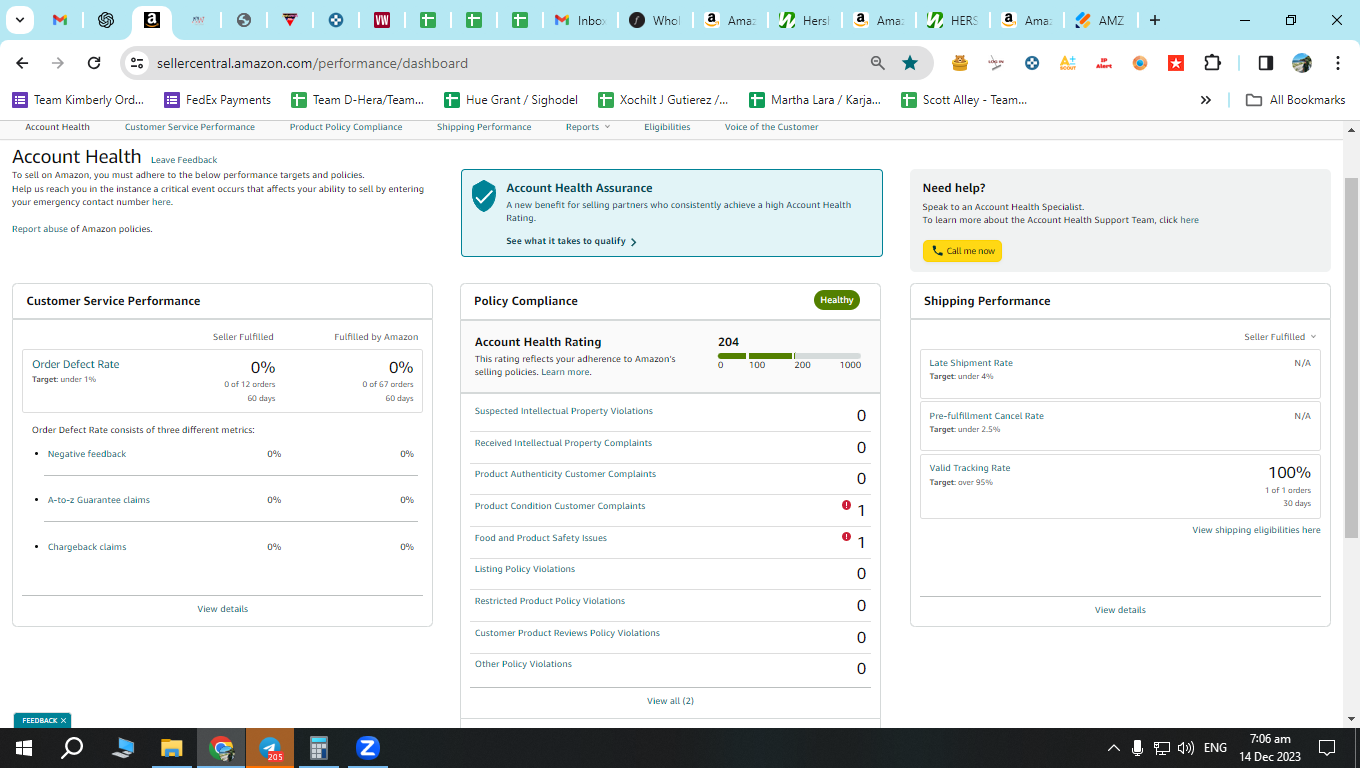The width and height of the screenshot is (1360, 768).
Task: Open the TunnelBear extension icon
Action: coord(960,63)
